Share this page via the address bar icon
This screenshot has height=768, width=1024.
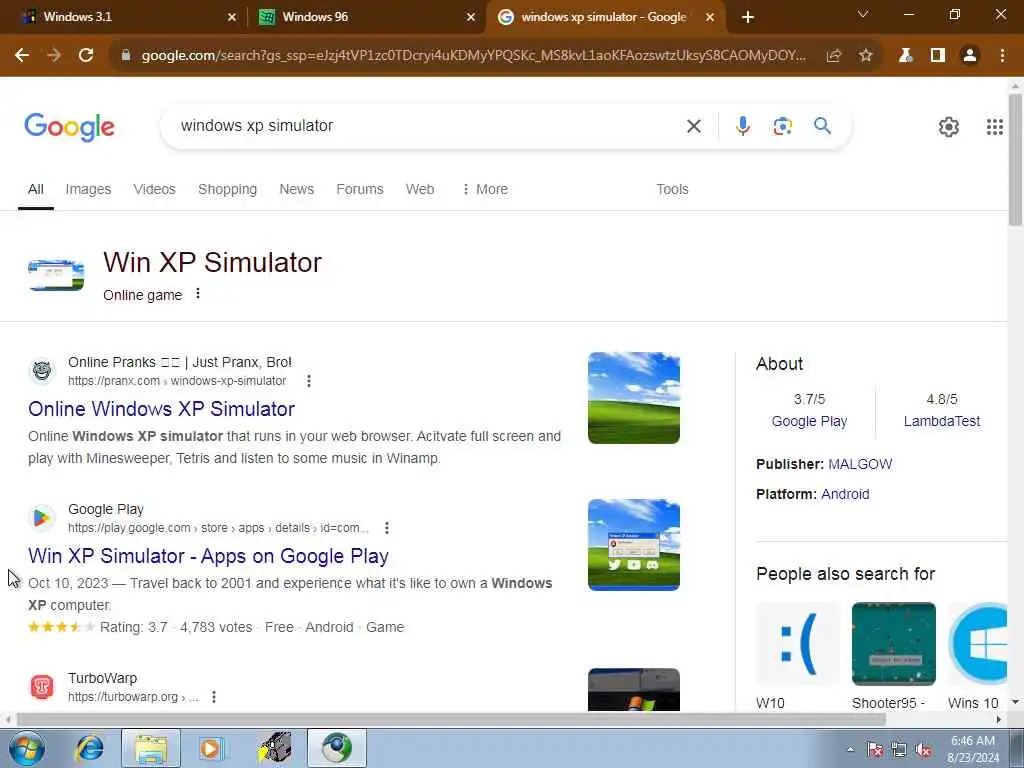[x=833, y=56]
